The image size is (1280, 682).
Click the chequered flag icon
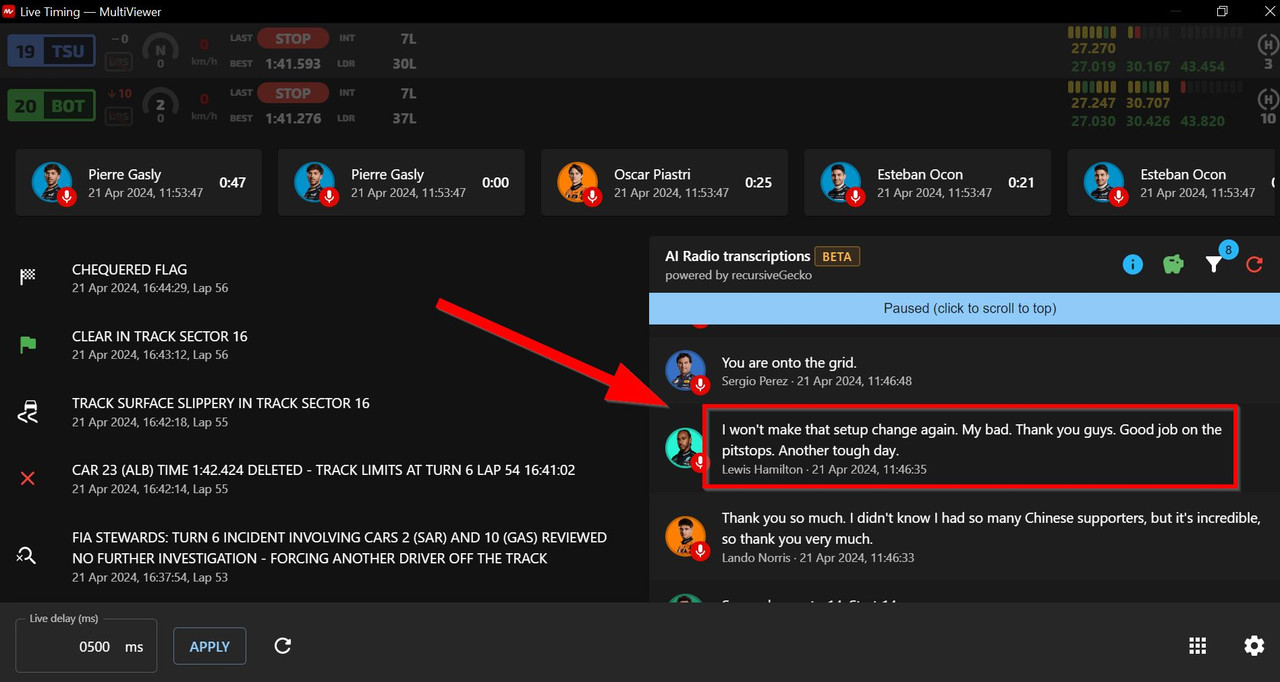coord(28,278)
